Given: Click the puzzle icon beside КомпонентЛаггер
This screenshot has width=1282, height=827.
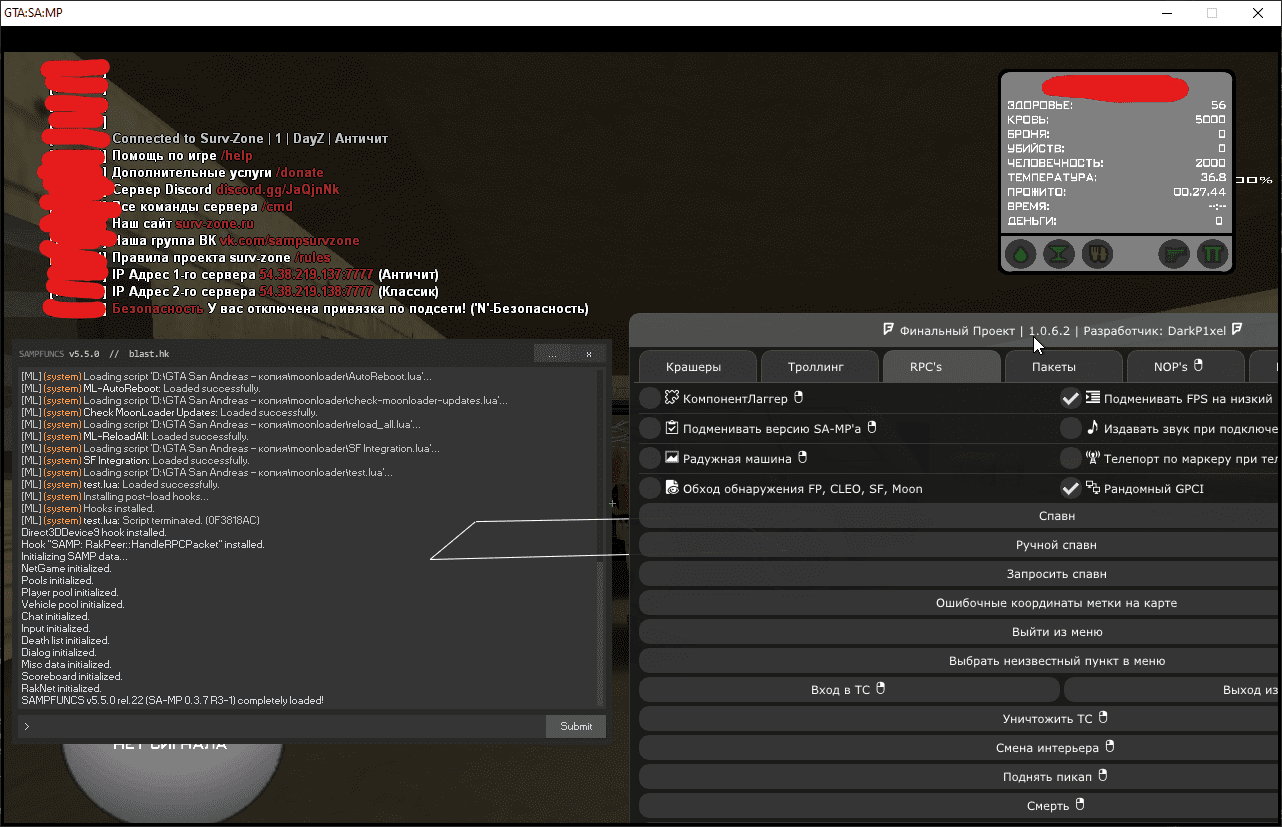Looking at the screenshot, I should point(672,398).
